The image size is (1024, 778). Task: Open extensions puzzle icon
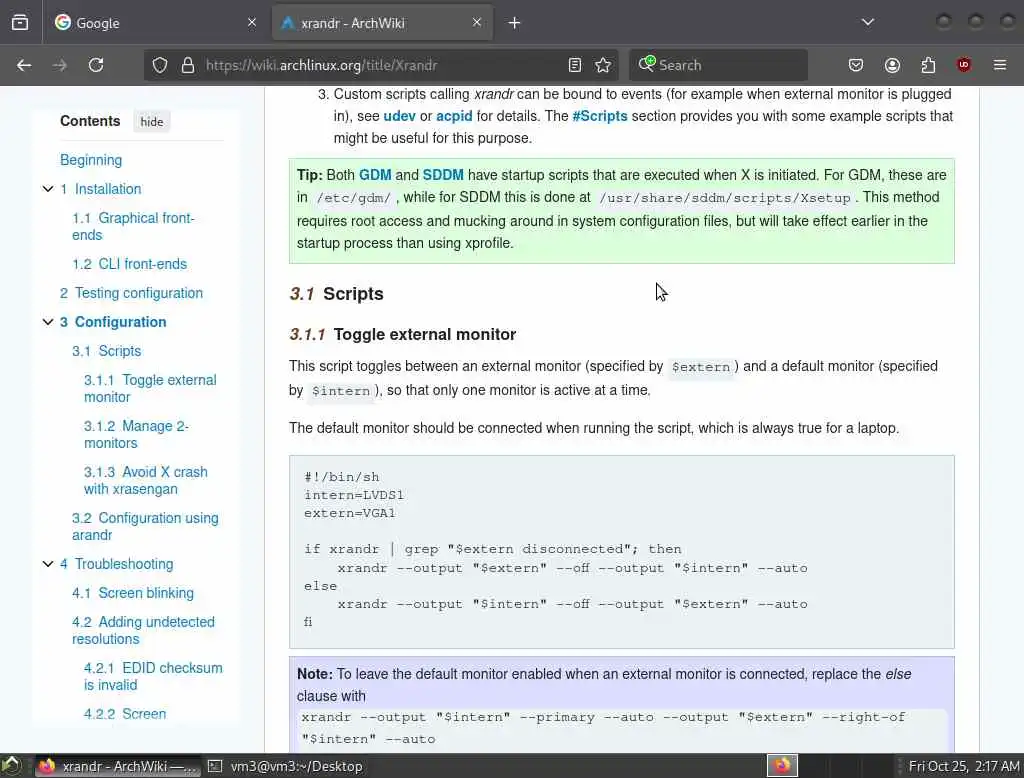coord(928,65)
